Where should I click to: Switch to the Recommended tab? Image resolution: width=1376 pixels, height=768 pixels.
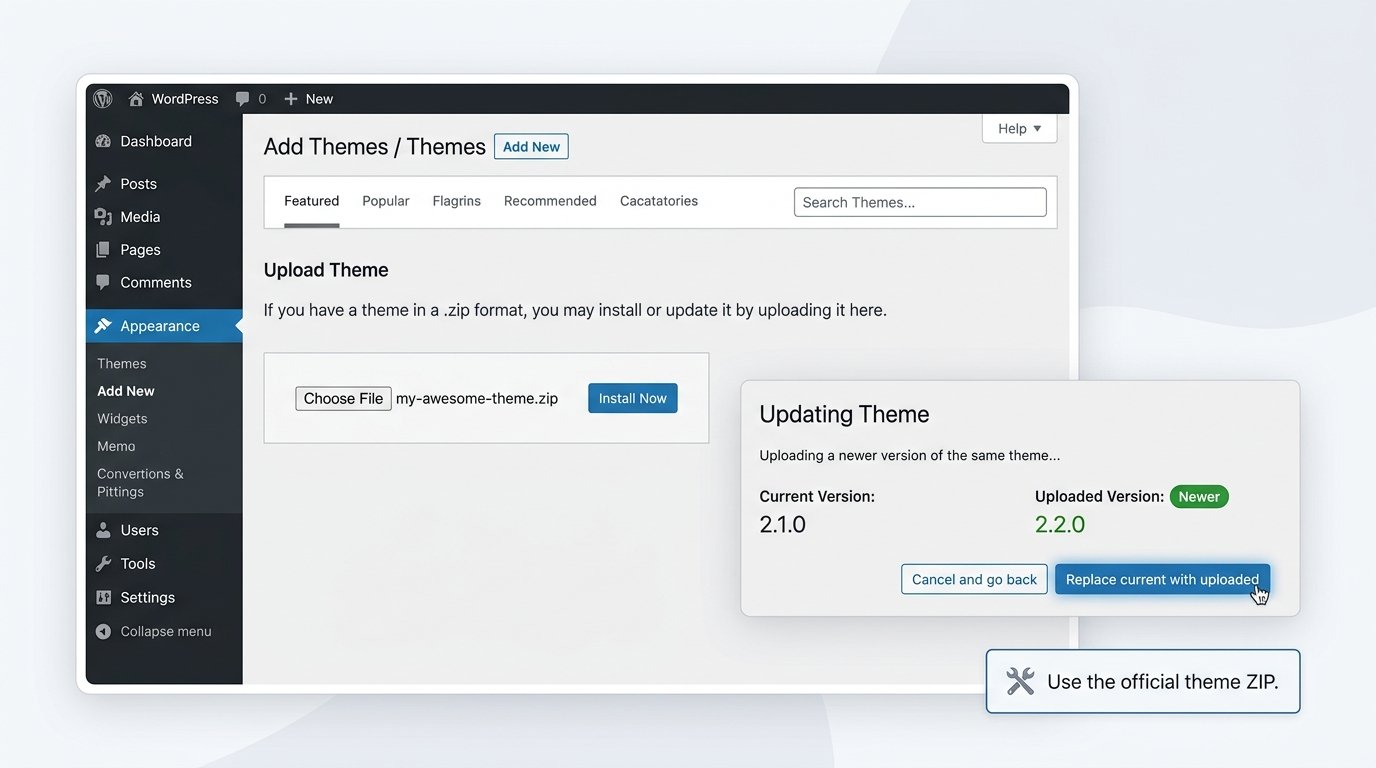pos(550,201)
